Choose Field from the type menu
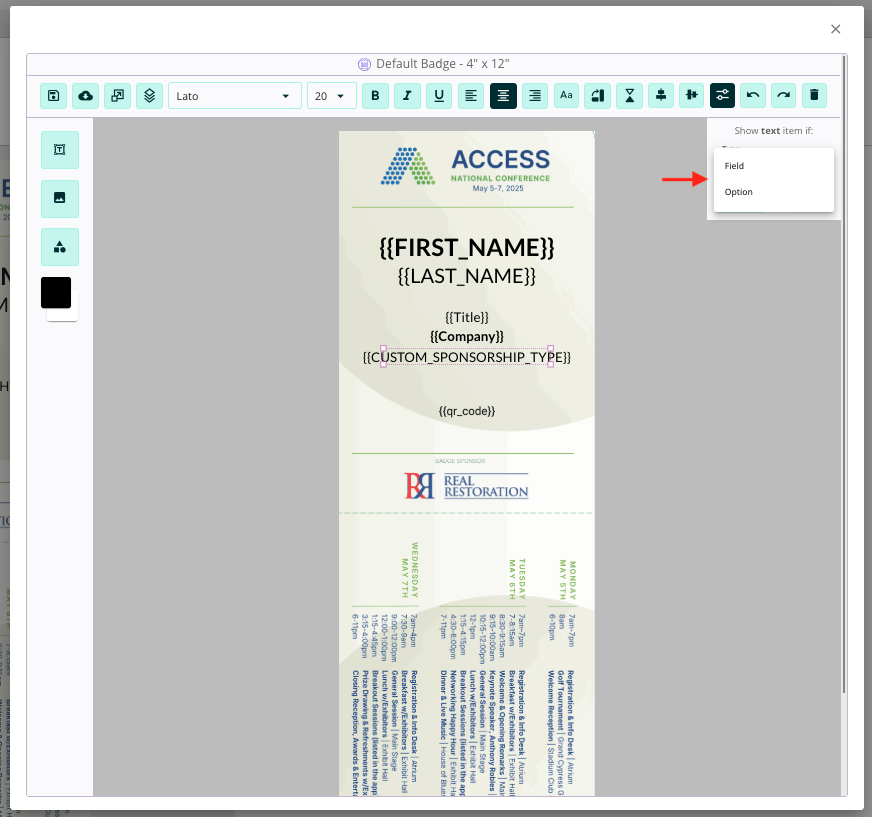The image size is (872, 817). 774,166
